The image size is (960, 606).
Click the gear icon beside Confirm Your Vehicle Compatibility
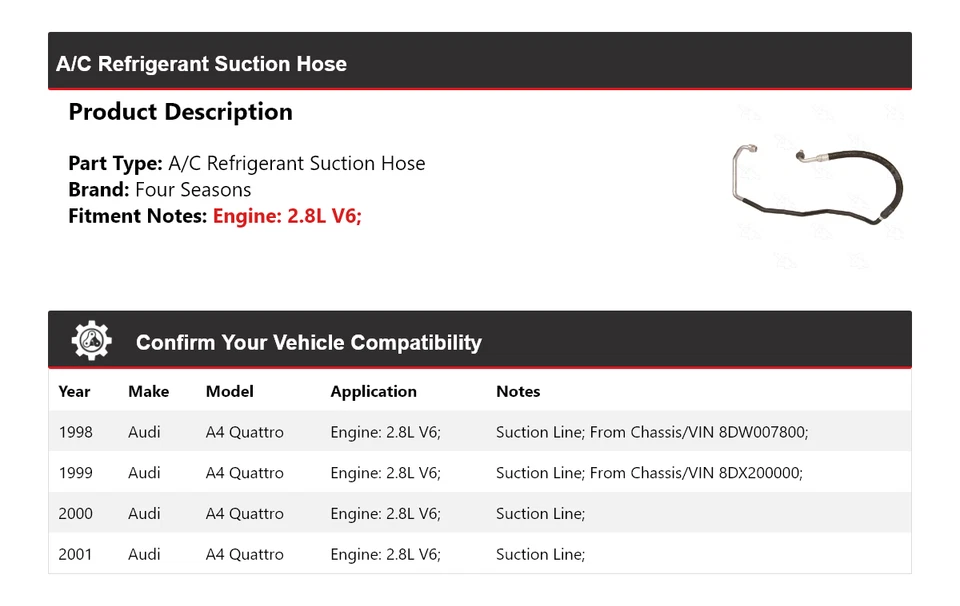click(x=91, y=341)
